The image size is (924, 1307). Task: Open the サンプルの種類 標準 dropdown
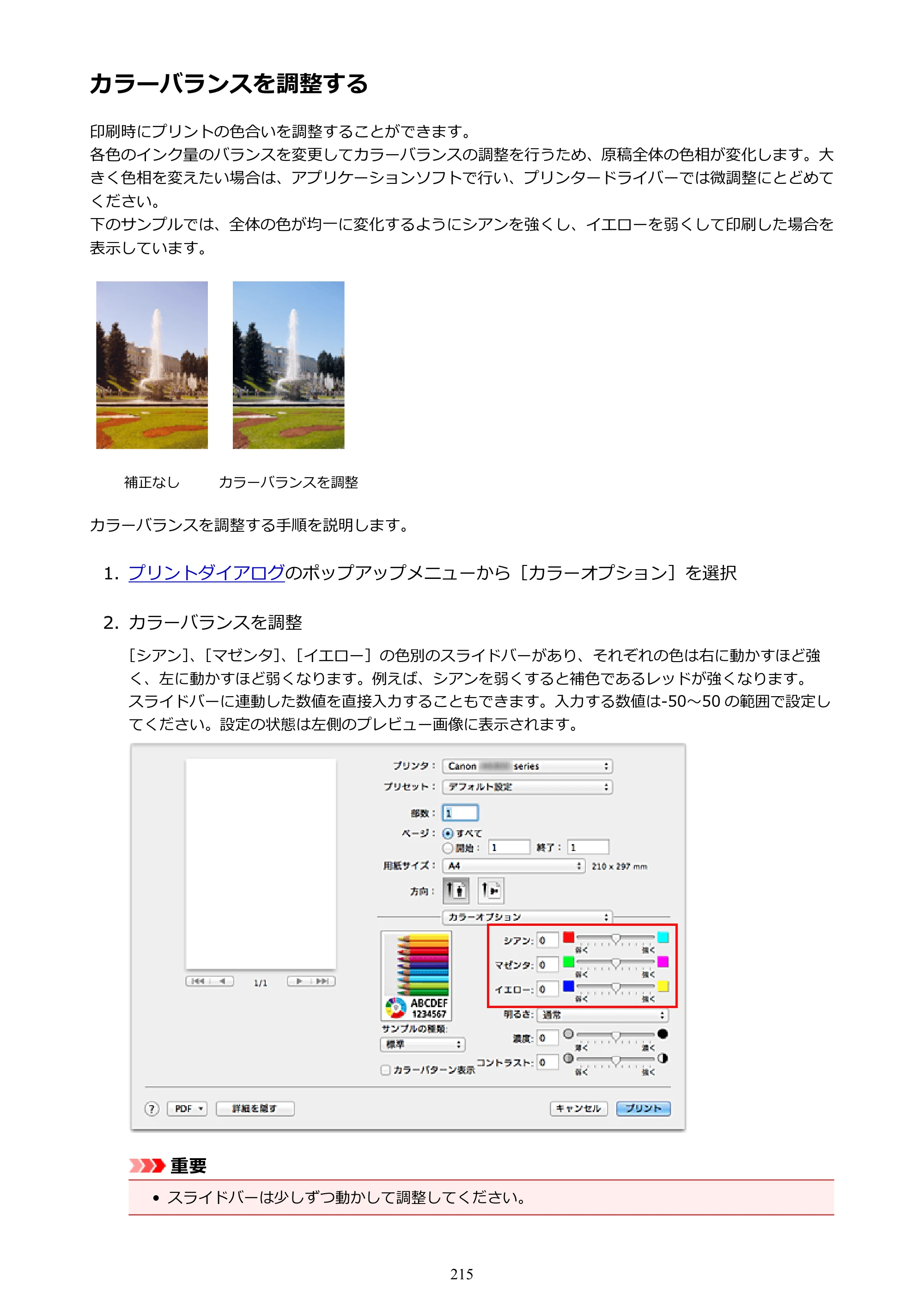tap(422, 1044)
